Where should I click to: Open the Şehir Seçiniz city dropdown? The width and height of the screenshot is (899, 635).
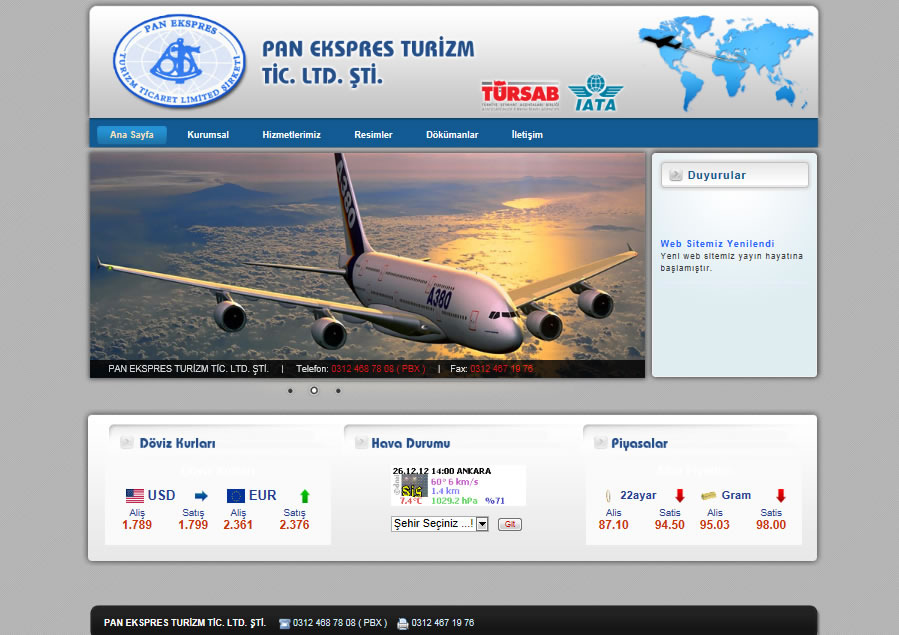(x=439, y=523)
